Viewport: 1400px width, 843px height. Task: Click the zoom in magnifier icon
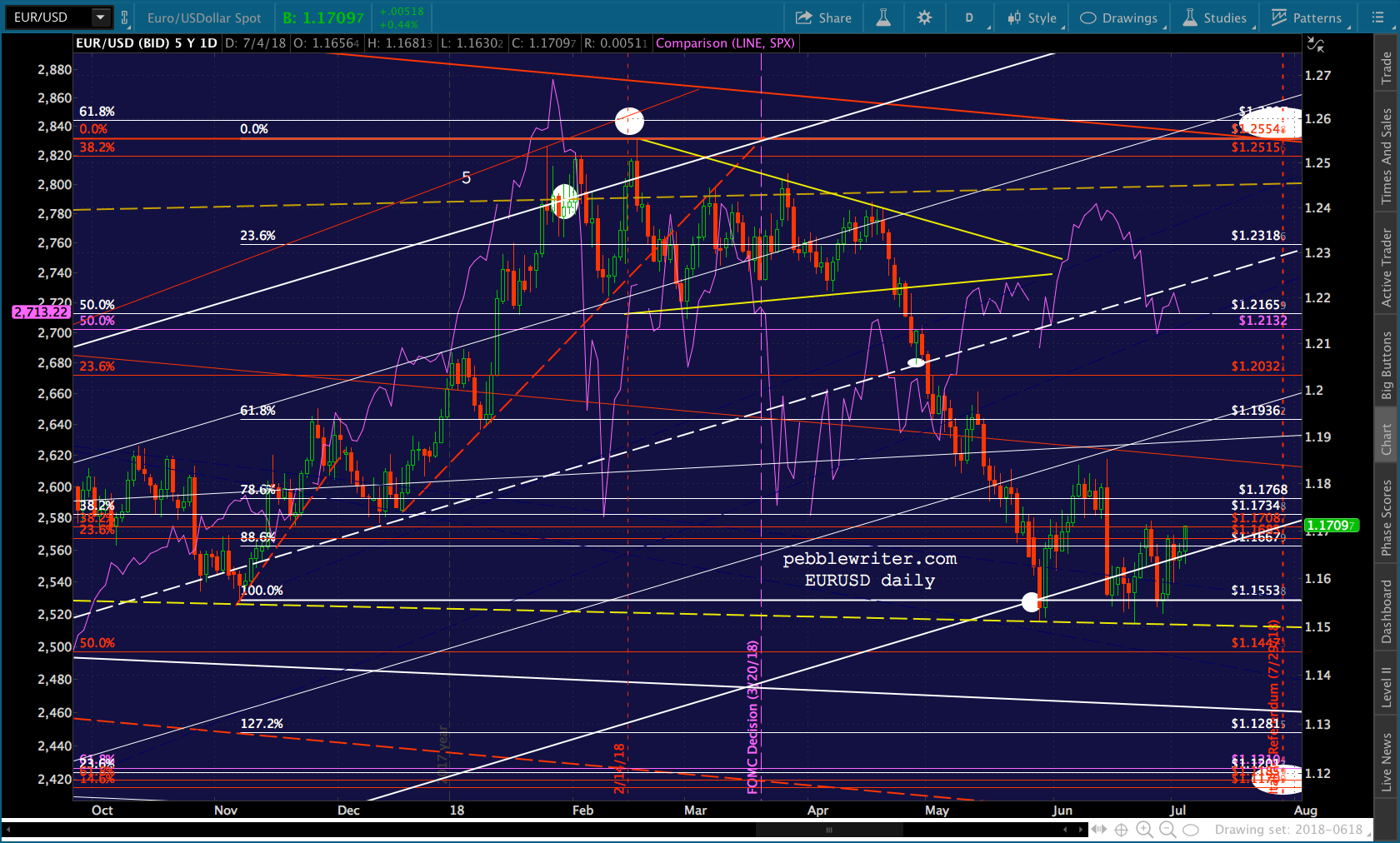point(1145,830)
